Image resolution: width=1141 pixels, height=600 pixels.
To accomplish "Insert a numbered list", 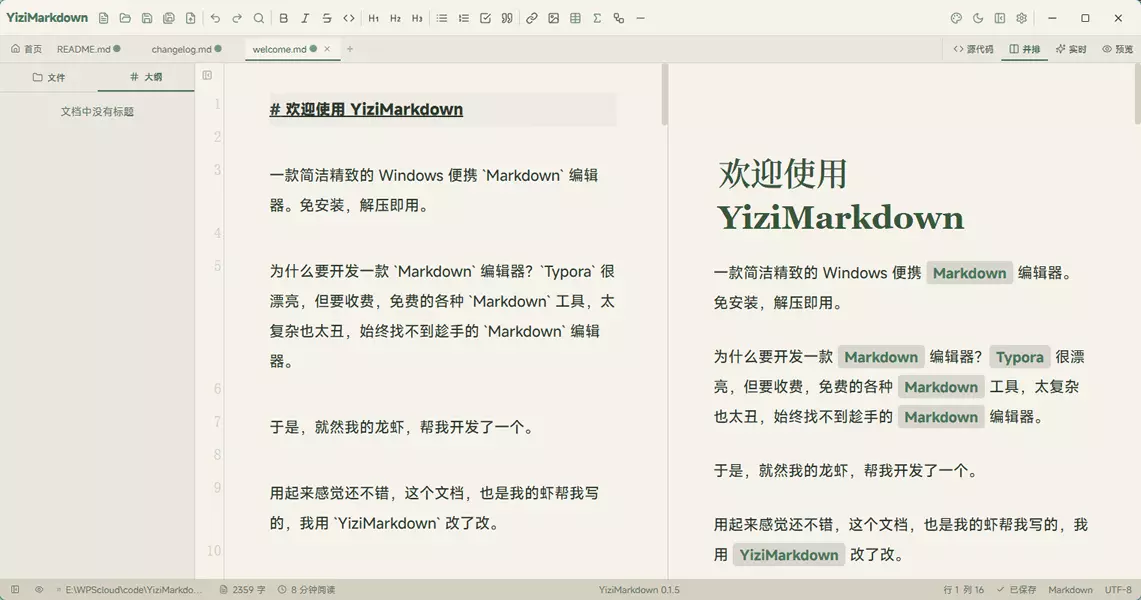I will 464,18.
